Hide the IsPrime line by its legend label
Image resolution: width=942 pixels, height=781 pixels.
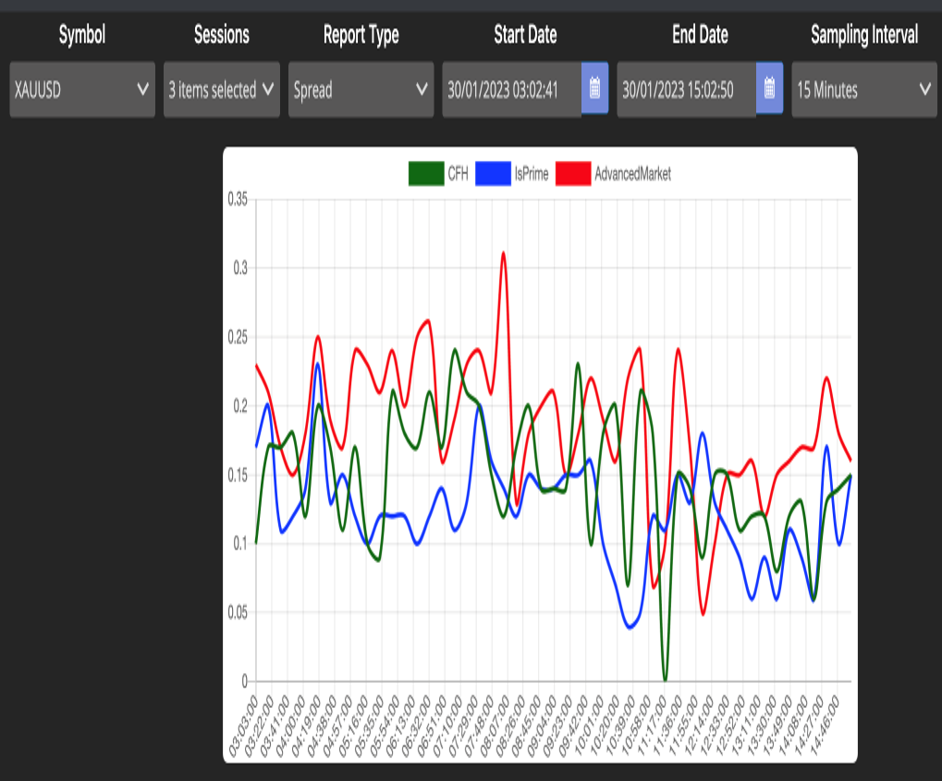(x=531, y=173)
